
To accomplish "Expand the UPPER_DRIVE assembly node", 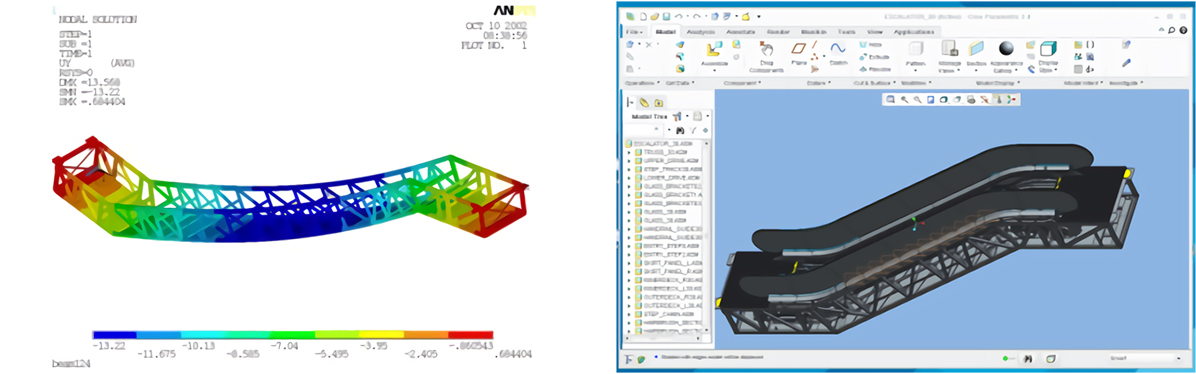I will click(629, 161).
